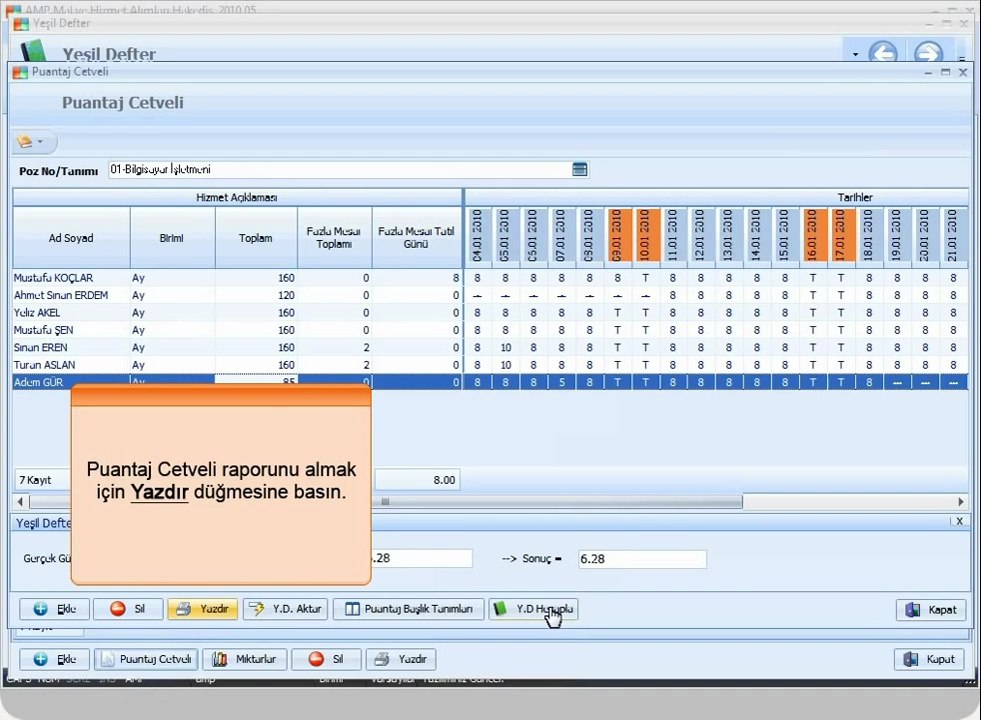Click Ekle in the Yeşil Defter bottom bar
Screen dimensions: 981x720
(x=54, y=659)
